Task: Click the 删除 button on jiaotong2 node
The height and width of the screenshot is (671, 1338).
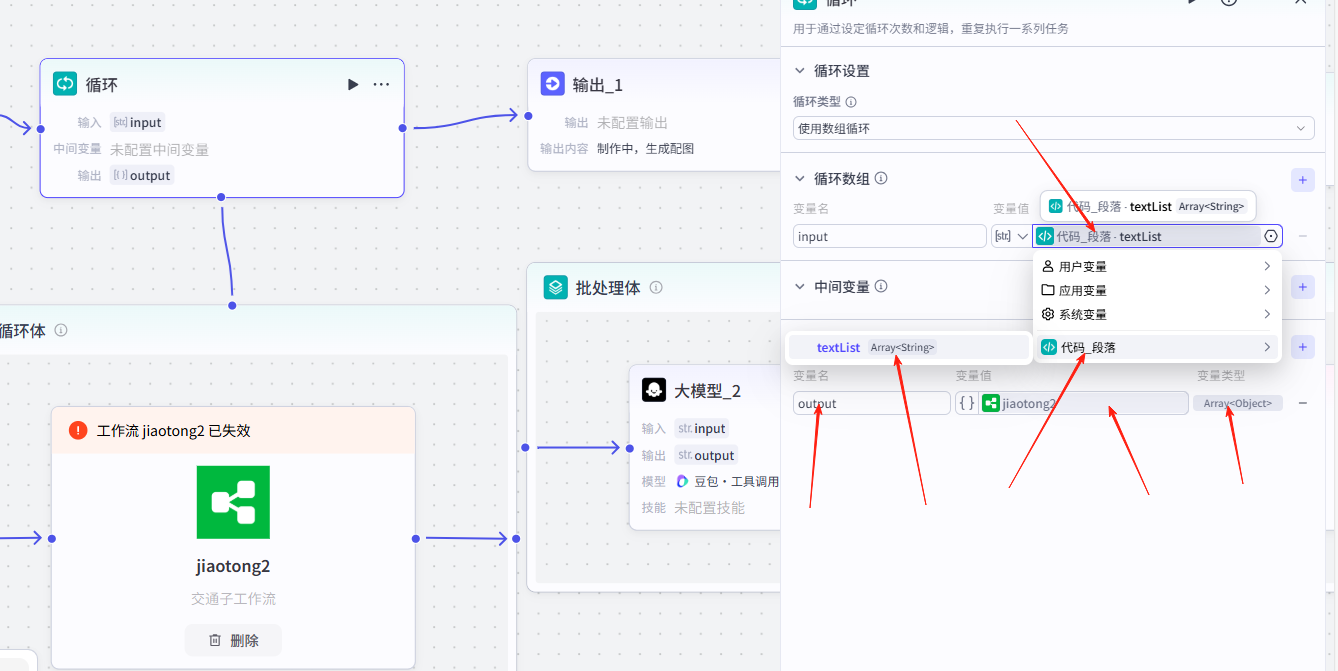Action: (233, 640)
